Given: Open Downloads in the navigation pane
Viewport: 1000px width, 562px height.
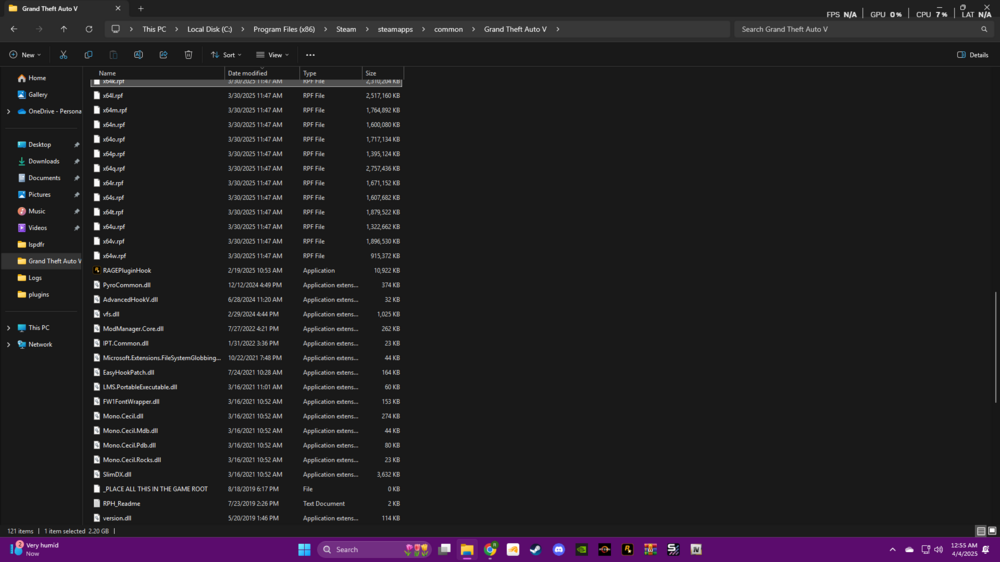Looking at the screenshot, I should pos(43,161).
